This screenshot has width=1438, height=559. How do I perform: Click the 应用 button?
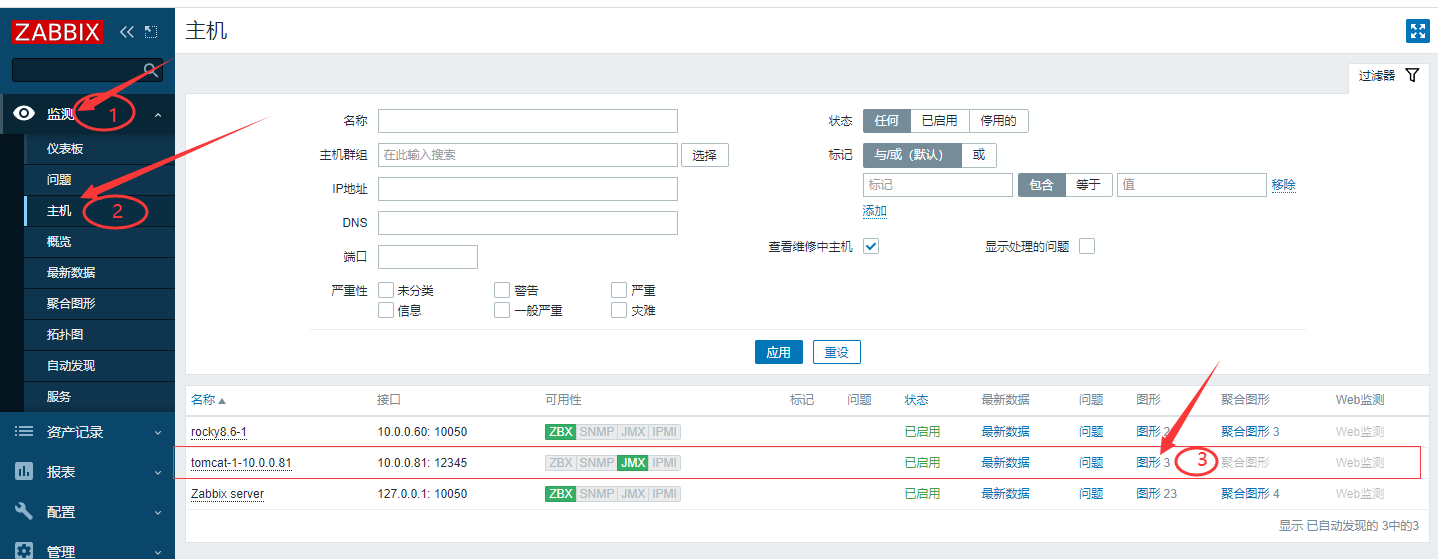point(778,352)
